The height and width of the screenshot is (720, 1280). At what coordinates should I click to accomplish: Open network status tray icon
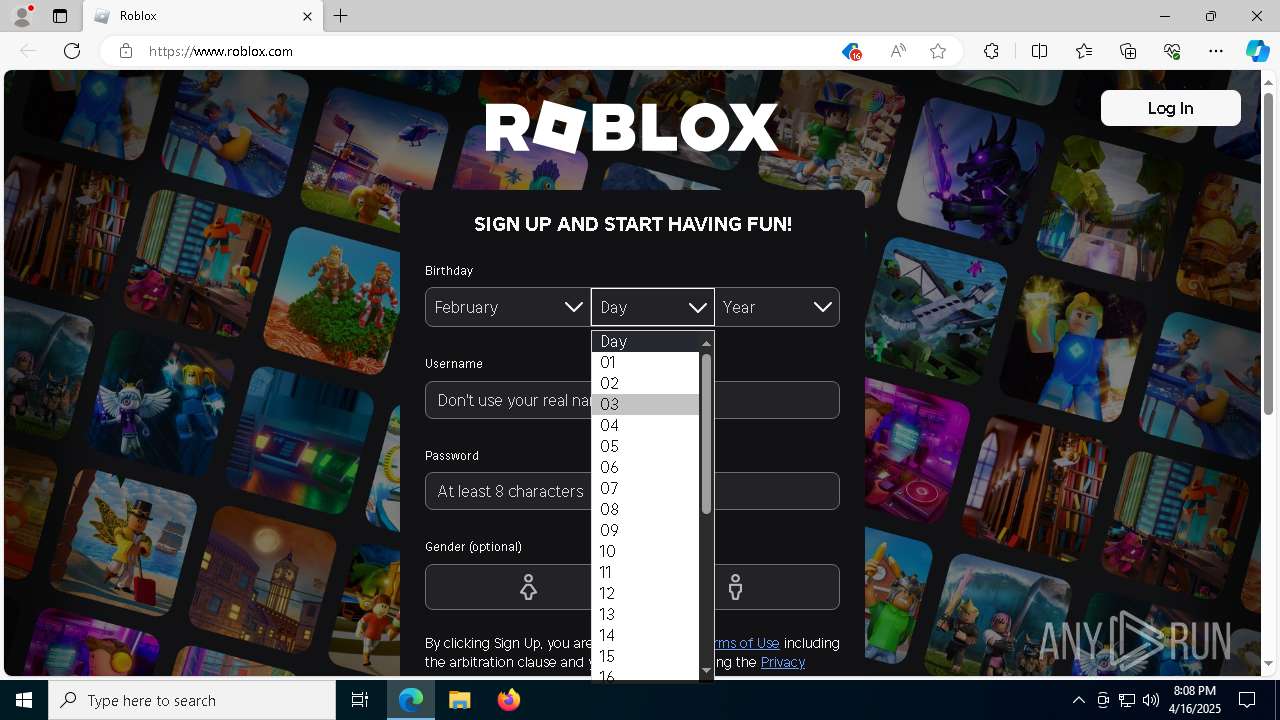click(1127, 700)
